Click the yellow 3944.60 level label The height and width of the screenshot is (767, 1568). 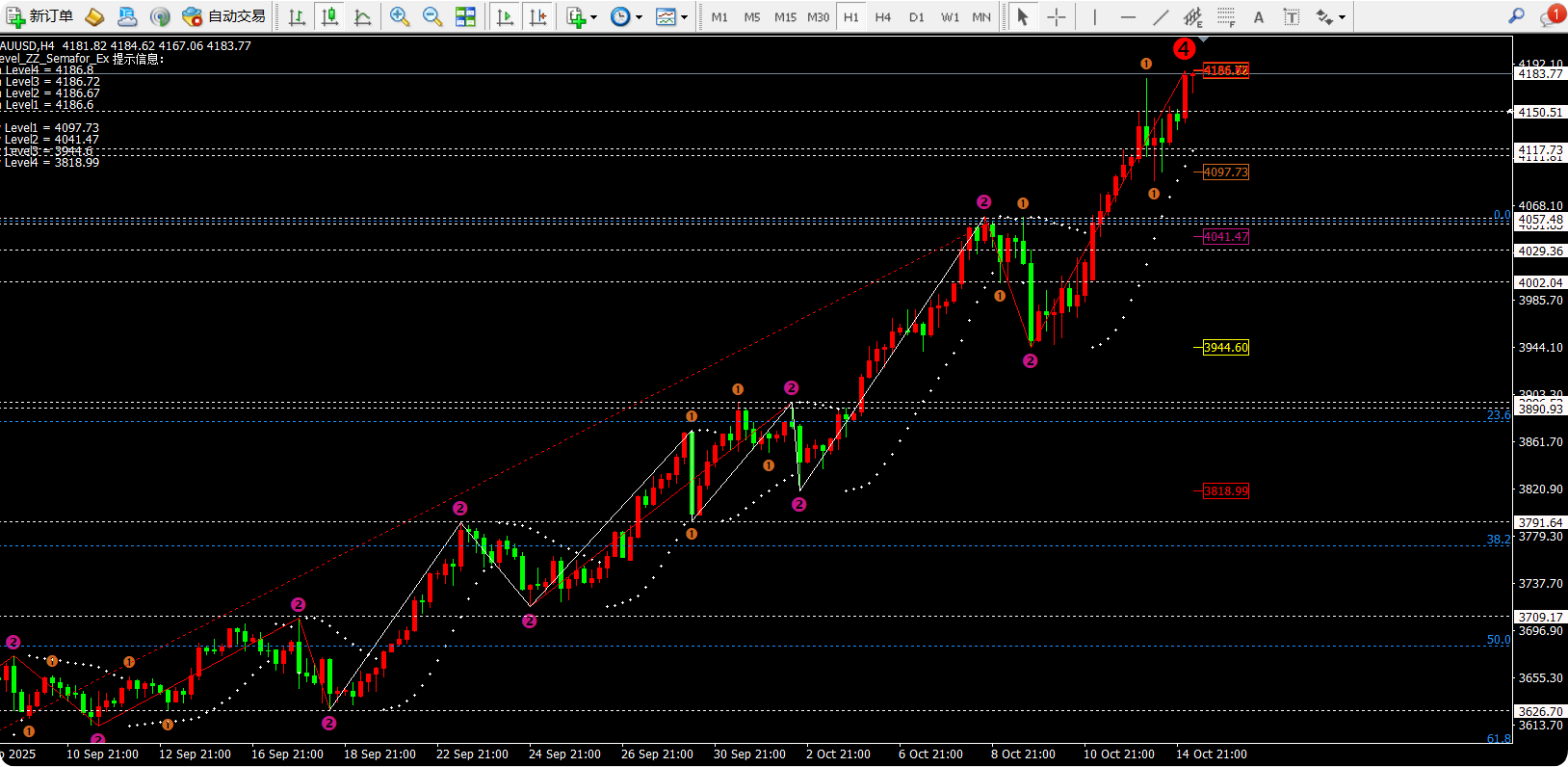(x=1225, y=348)
